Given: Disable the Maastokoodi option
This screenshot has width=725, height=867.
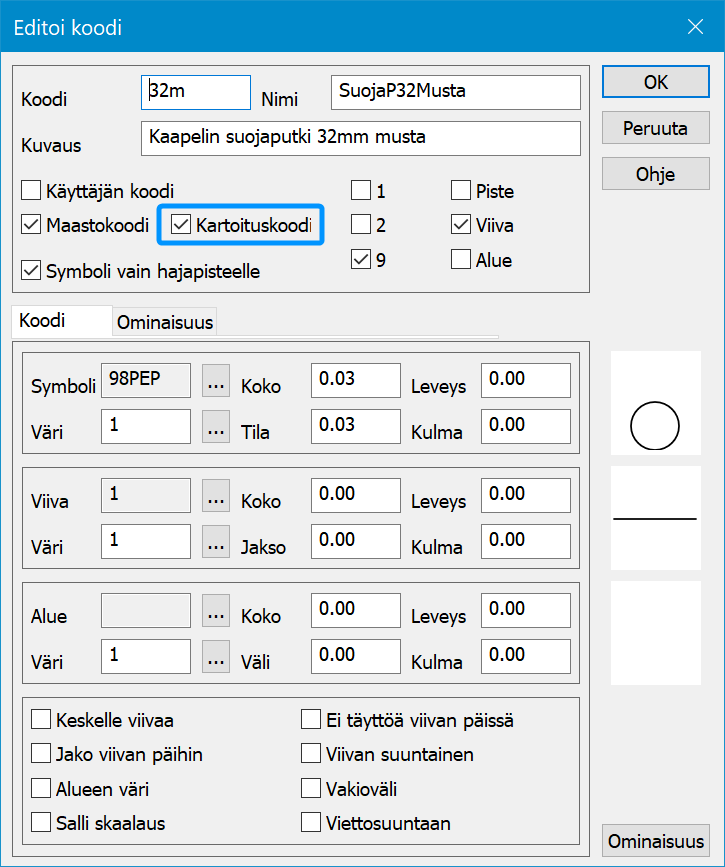Looking at the screenshot, I should [31, 225].
